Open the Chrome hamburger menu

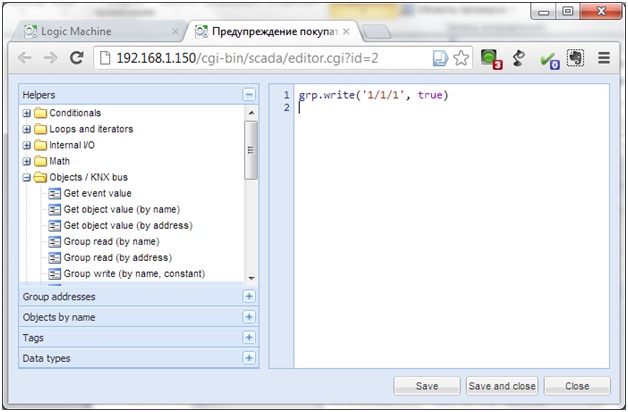pyautogui.click(x=604, y=58)
